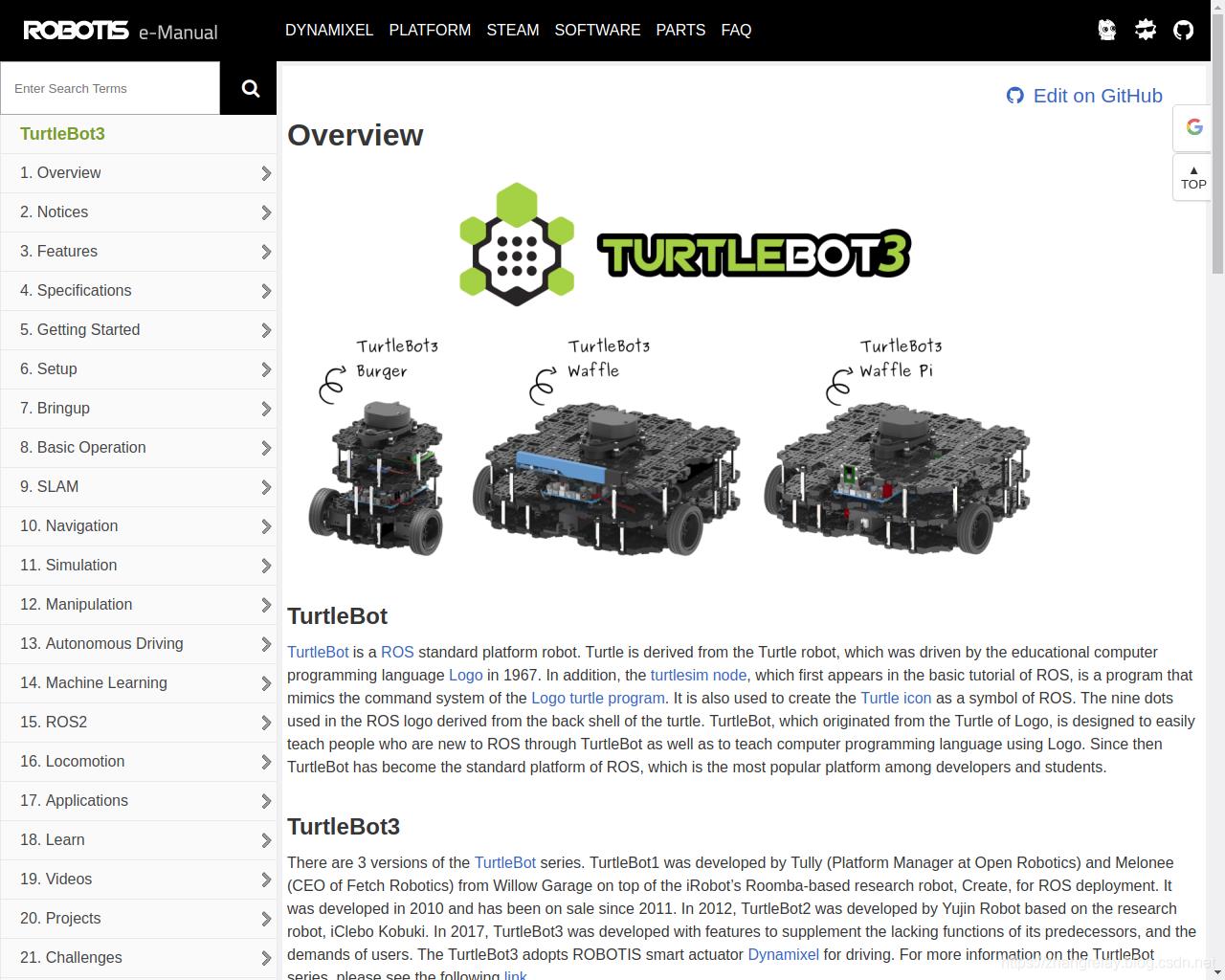Follow the Dynamixel link
The image size is (1225, 980).
[783, 954]
